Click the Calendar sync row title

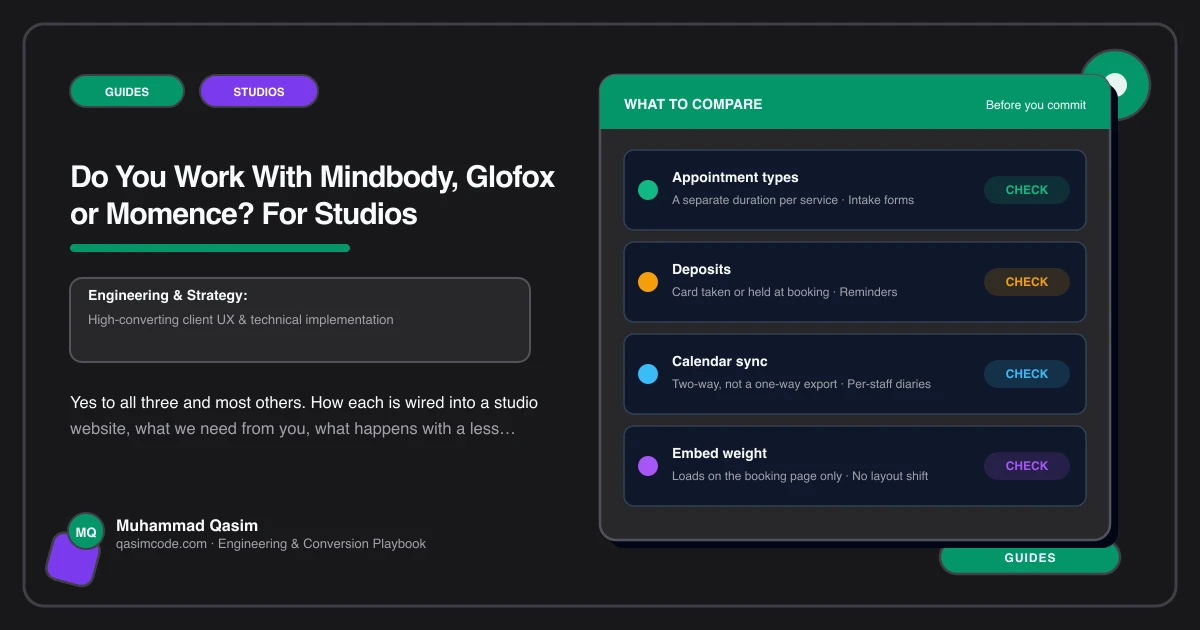pos(720,361)
